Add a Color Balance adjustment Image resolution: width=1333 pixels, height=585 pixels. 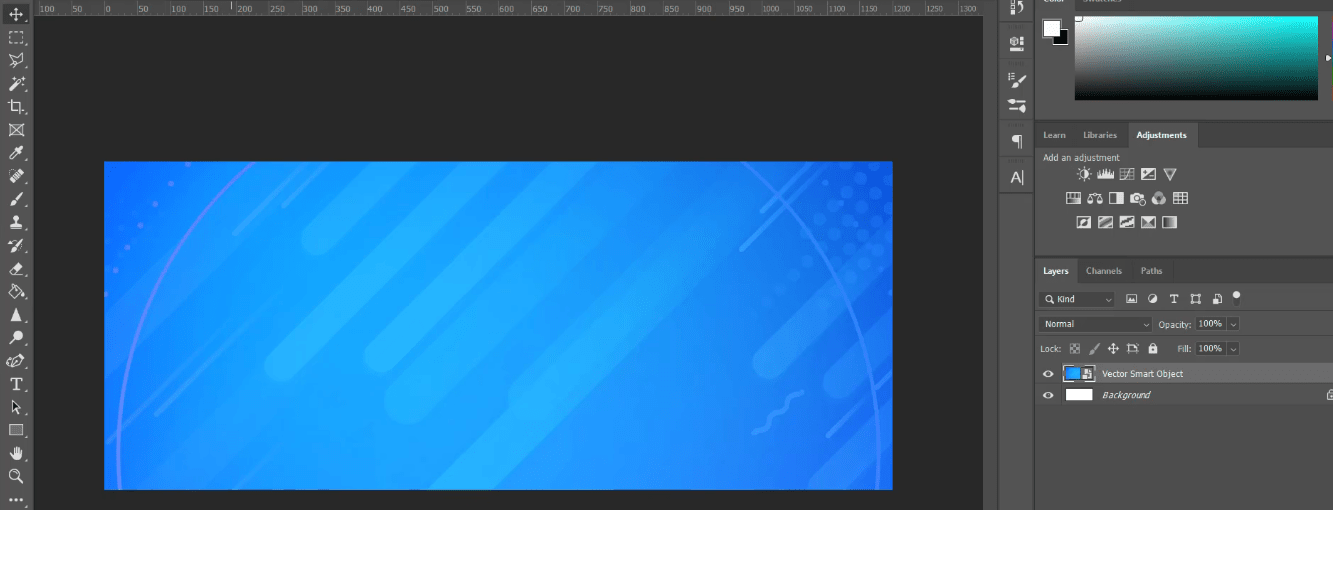[1095, 198]
